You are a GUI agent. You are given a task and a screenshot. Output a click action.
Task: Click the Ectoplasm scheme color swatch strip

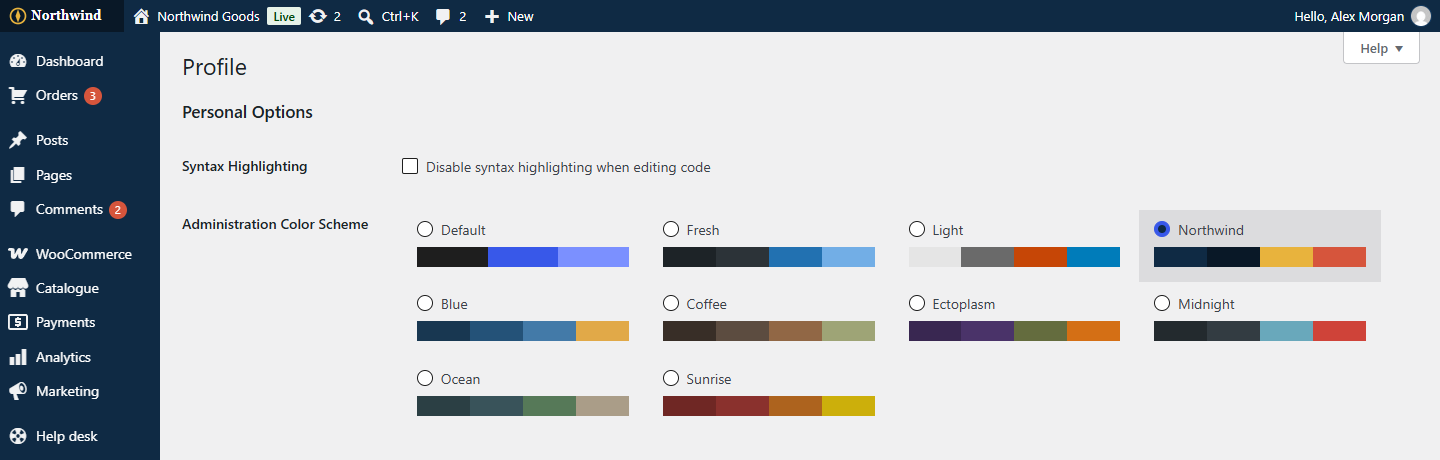tap(1014, 331)
